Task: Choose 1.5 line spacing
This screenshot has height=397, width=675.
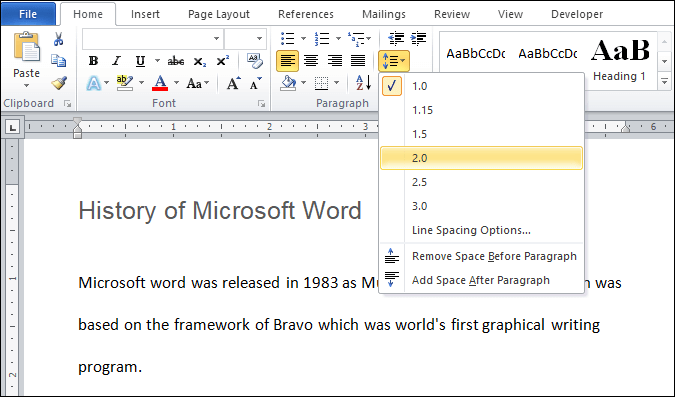Action: click(481, 134)
